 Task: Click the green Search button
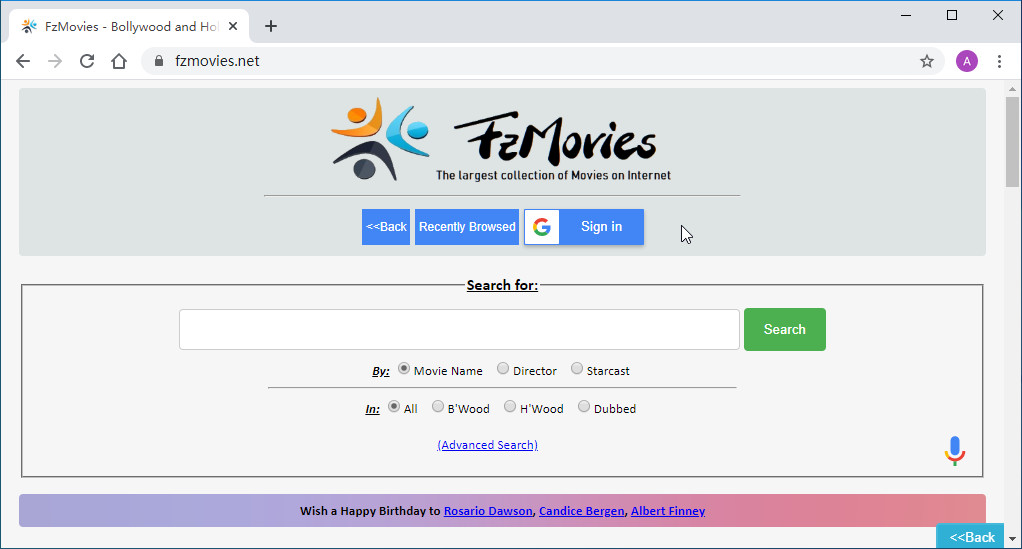tap(785, 329)
